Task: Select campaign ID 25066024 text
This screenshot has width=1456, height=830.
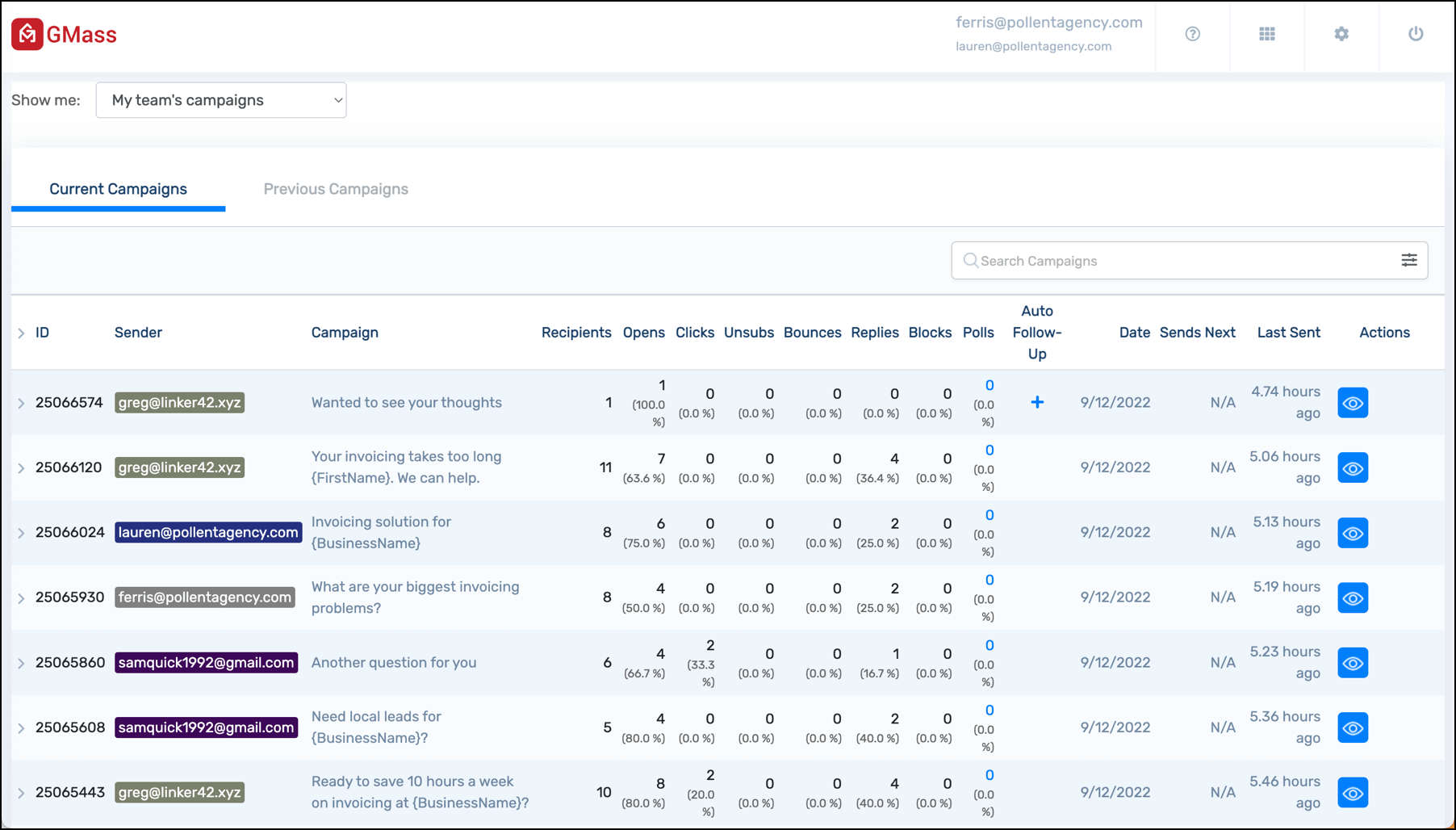Action: pos(69,533)
